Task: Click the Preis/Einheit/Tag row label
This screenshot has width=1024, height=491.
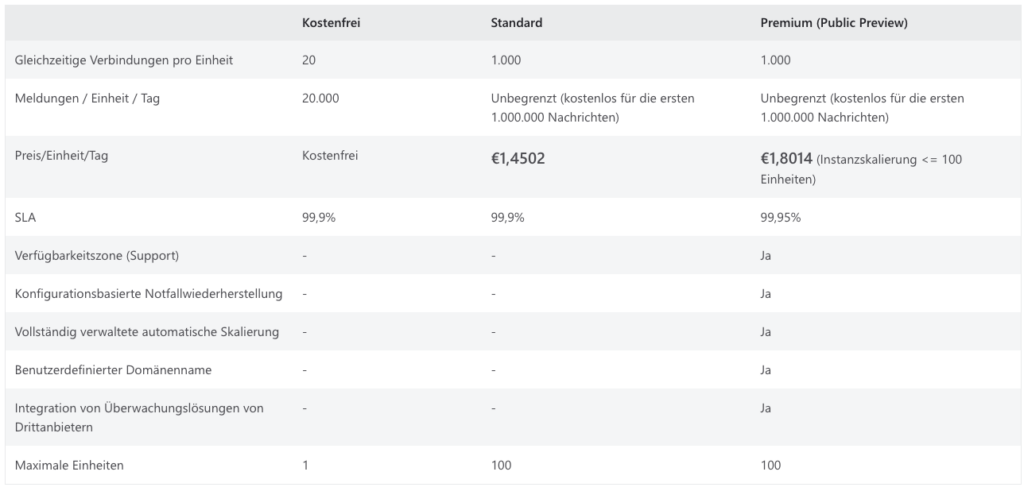Action: click(x=61, y=157)
